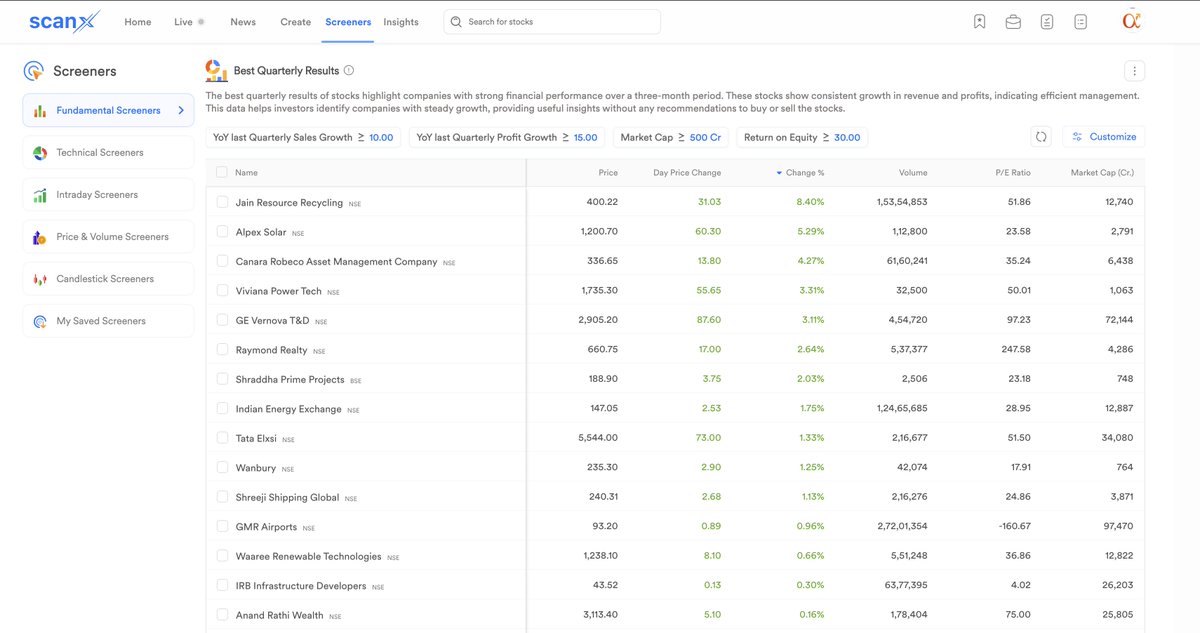Open the three-dot more options menu

[x=1134, y=71]
